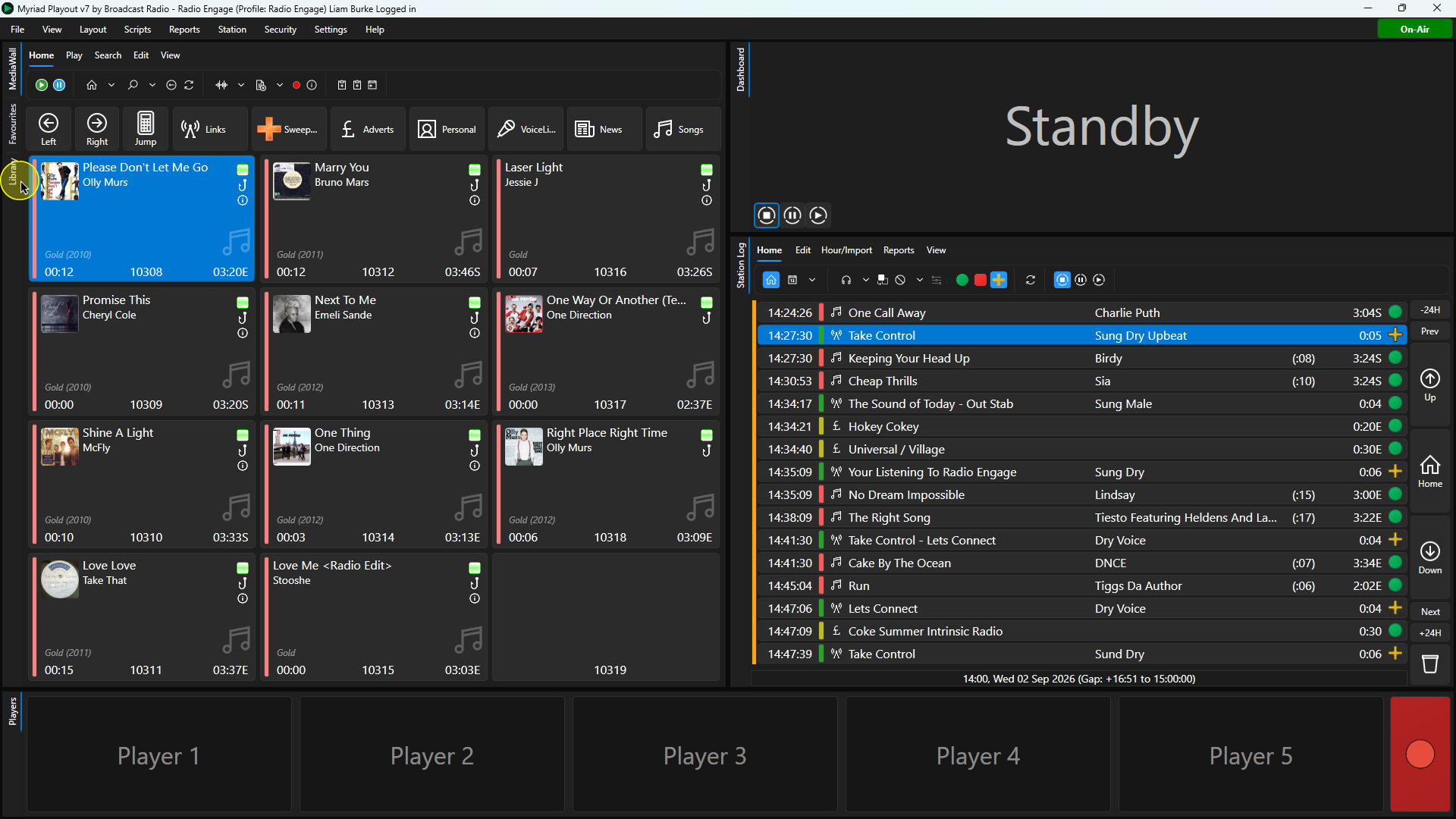Toggle the On-Air status button
The width and height of the screenshot is (1456, 819).
[1414, 30]
